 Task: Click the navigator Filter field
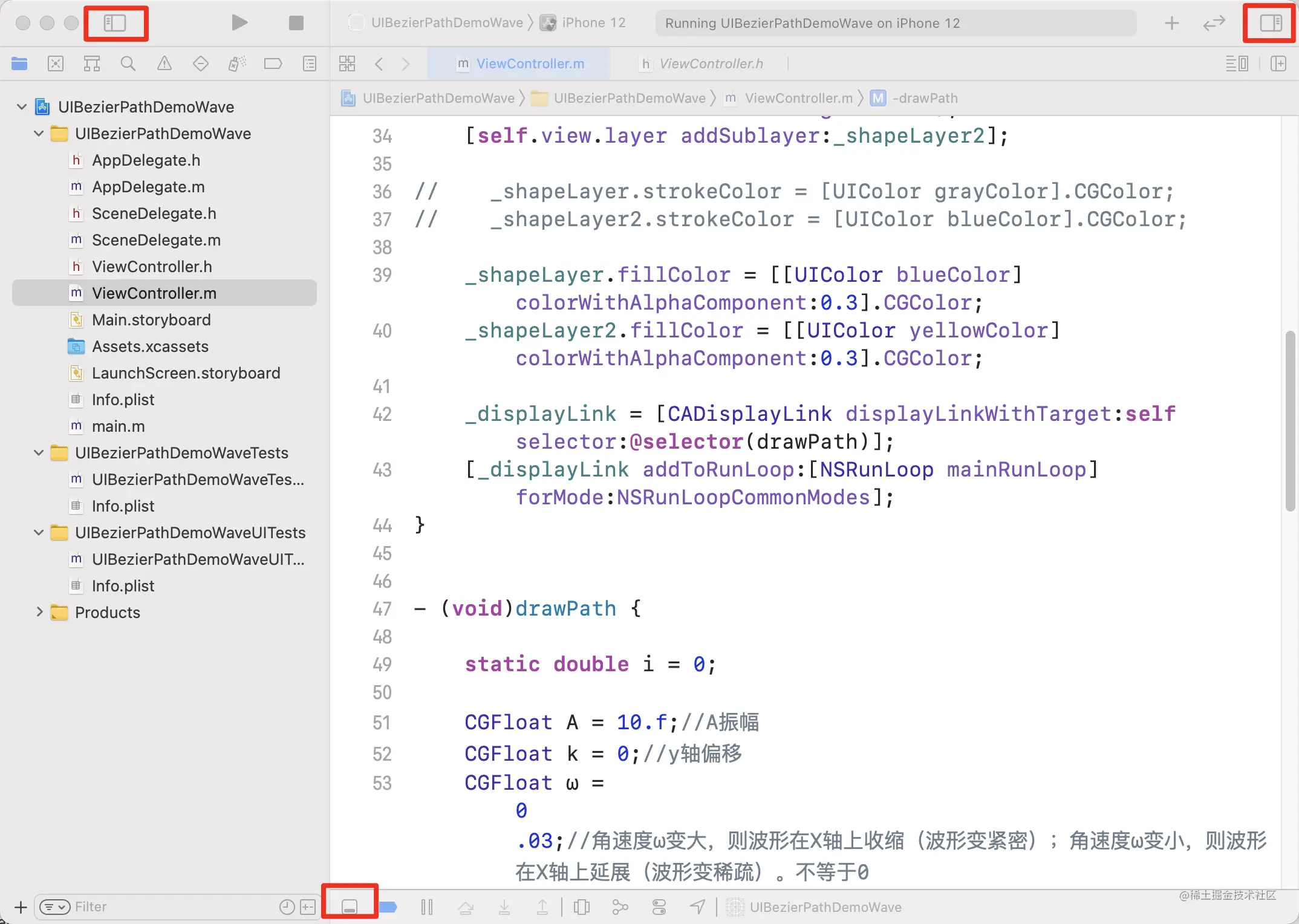[169, 906]
